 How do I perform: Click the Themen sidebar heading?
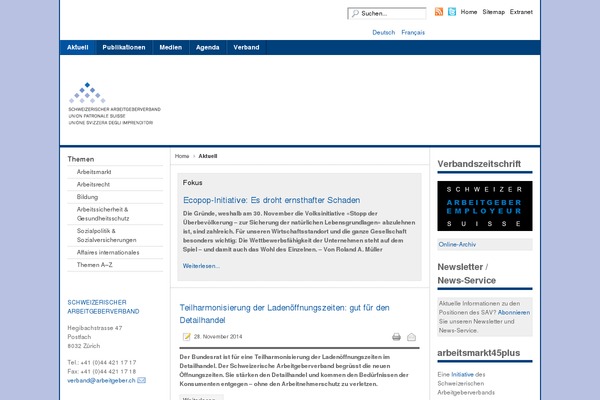[81, 159]
